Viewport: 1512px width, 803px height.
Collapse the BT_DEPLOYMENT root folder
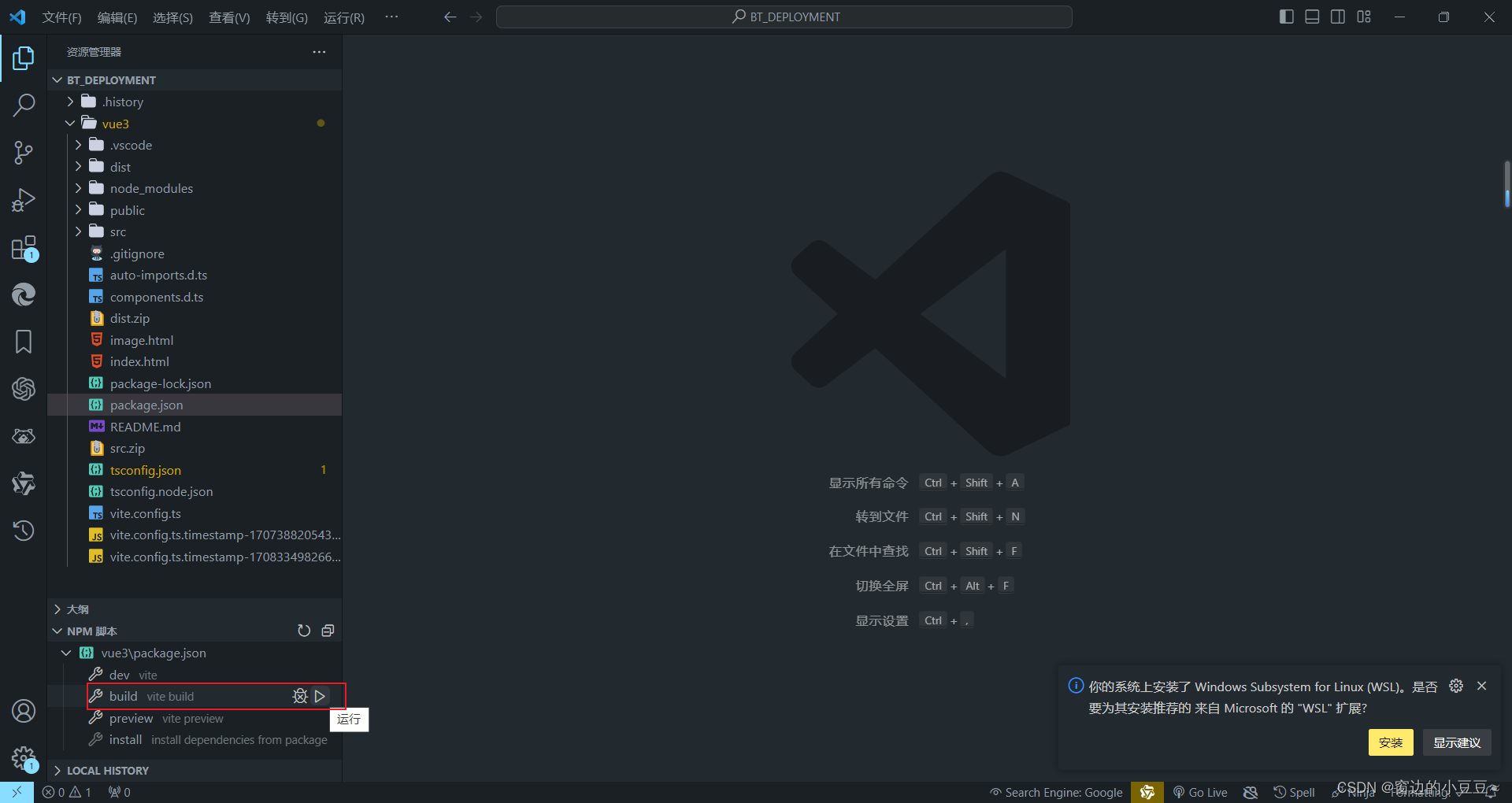(57, 80)
